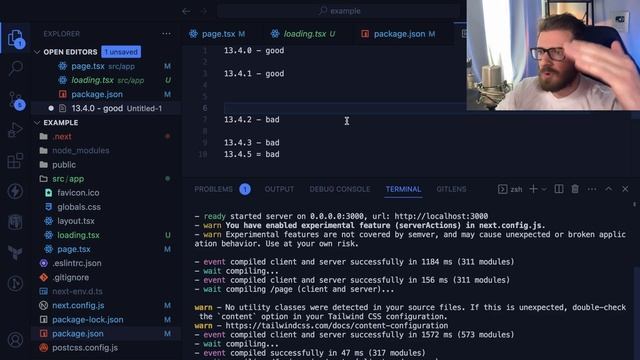Open the Explorer view in activity bar

(x=16, y=38)
